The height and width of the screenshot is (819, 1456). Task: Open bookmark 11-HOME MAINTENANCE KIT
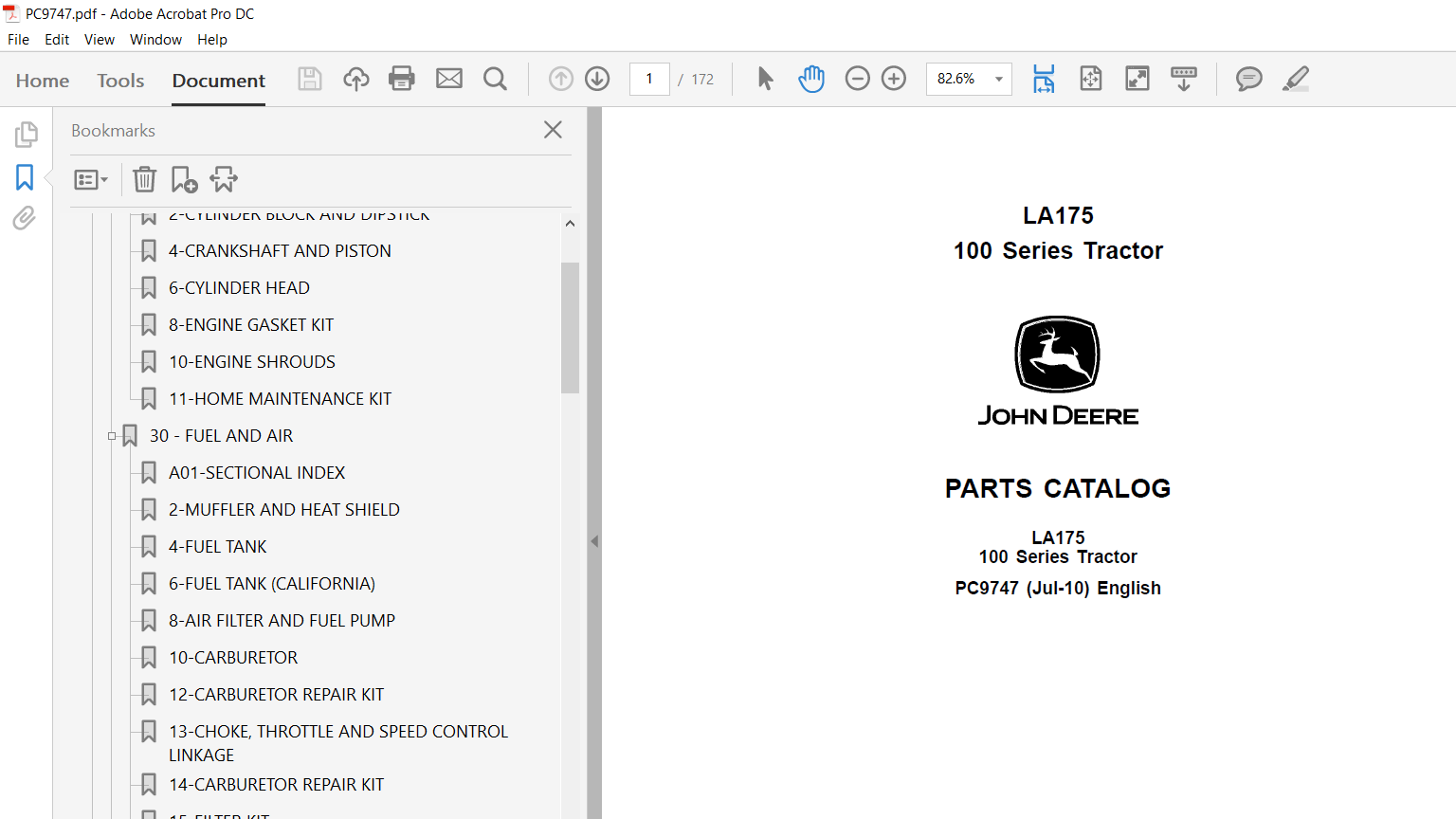click(280, 399)
